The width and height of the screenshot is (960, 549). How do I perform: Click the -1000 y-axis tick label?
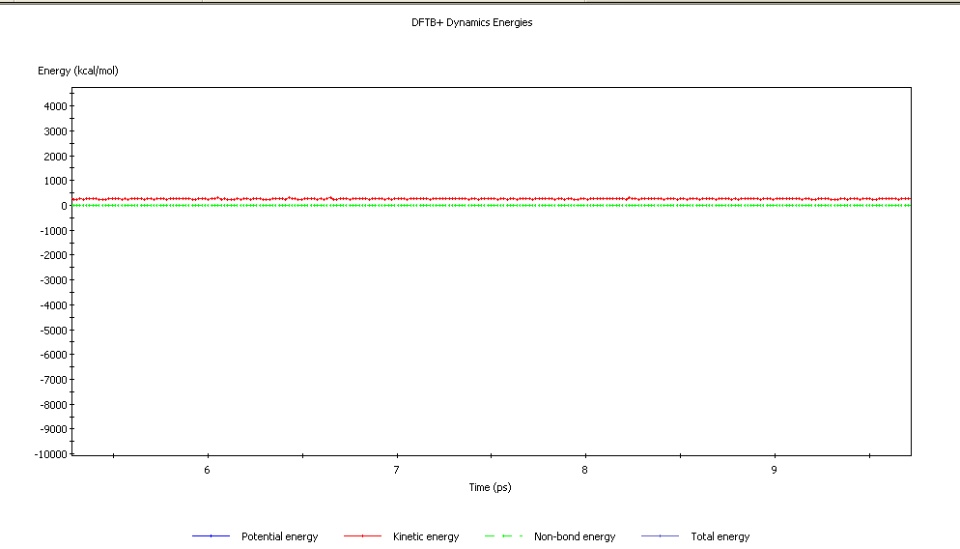point(53,231)
